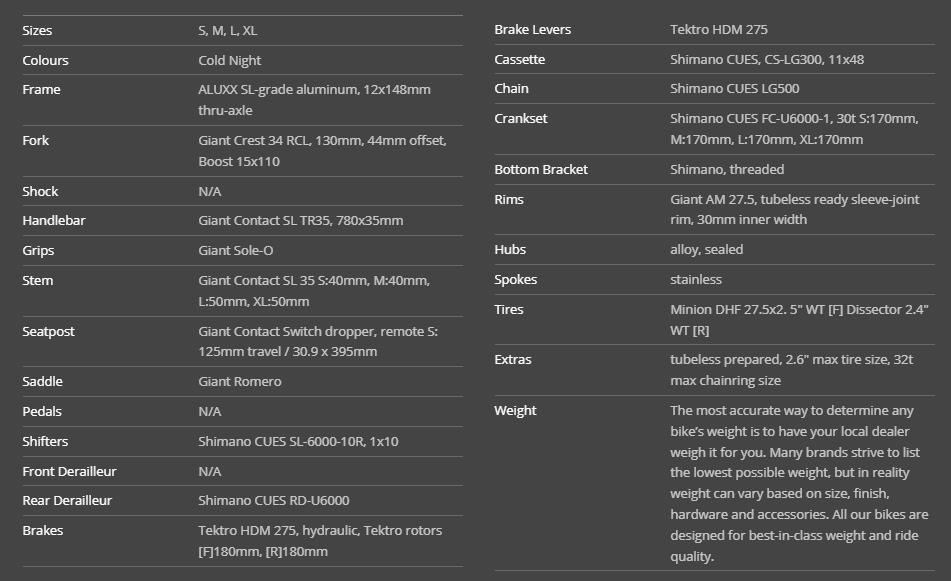Click the Crankset FC-U6000-1 description
The image size is (951, 581).
point(793,129)
